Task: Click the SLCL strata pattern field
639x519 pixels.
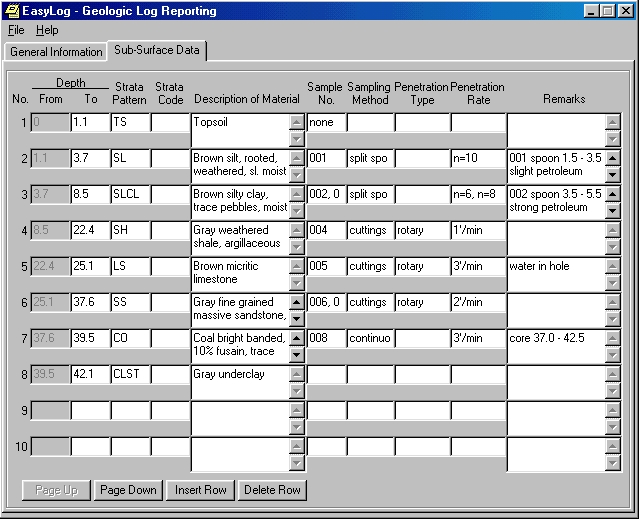Action: pos(130,194)
